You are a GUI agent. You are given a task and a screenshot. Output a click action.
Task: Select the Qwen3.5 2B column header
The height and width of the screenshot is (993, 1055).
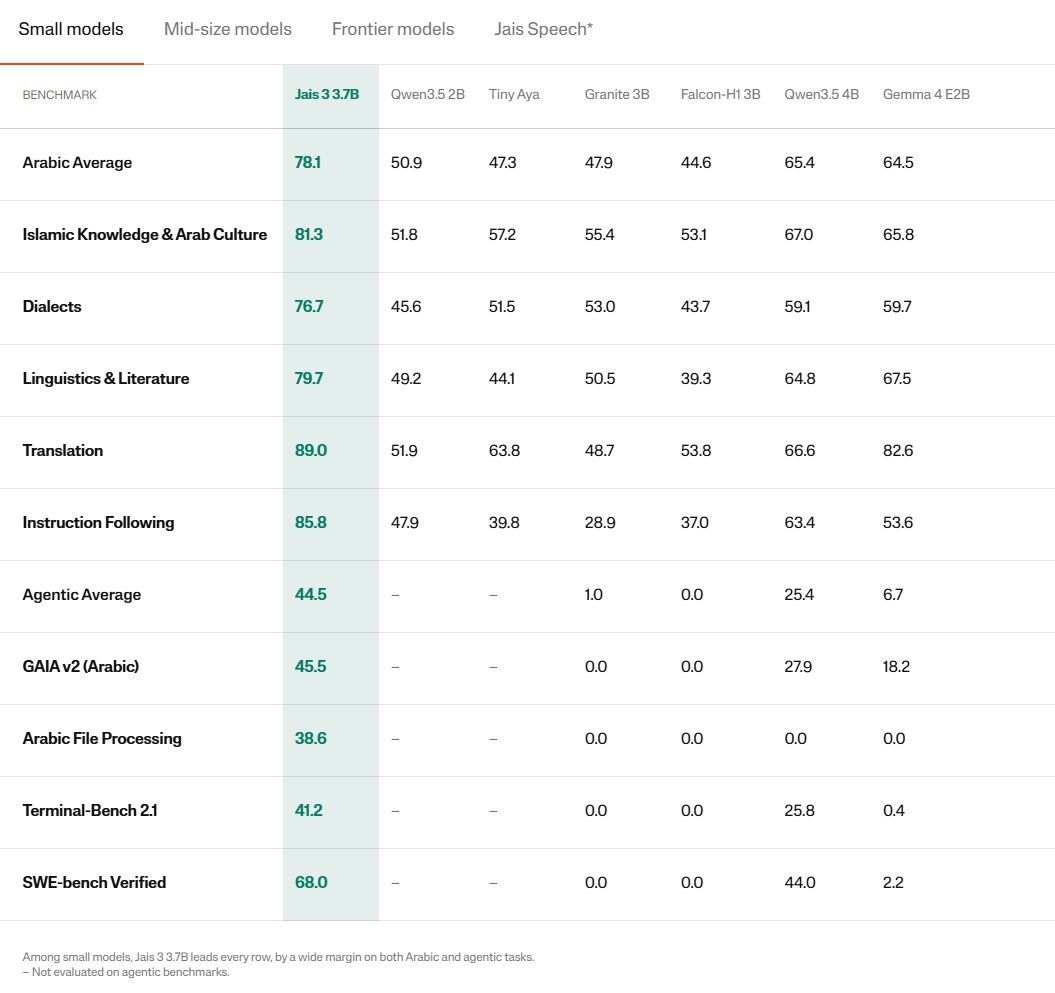[x=428, y=94]
